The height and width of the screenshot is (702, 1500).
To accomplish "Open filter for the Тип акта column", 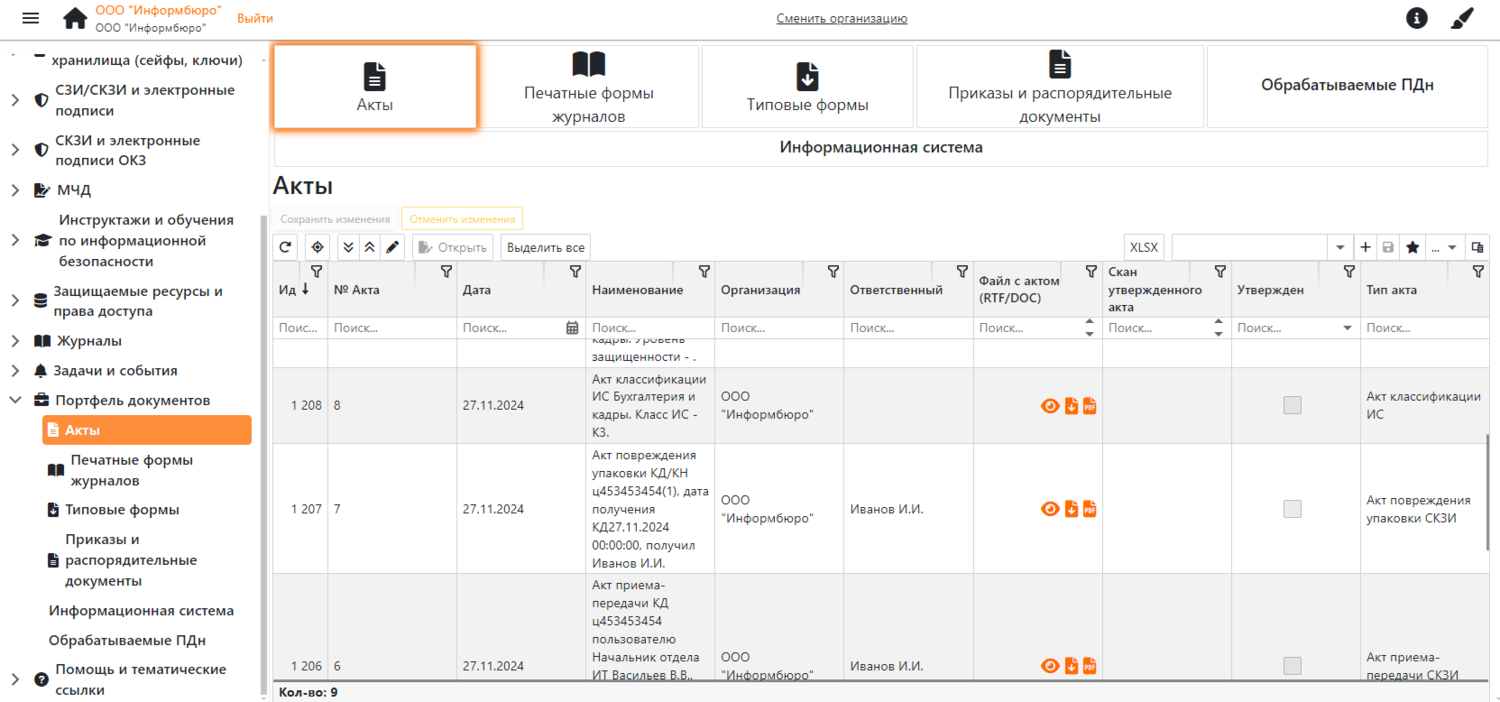I will coord(1478,271).
